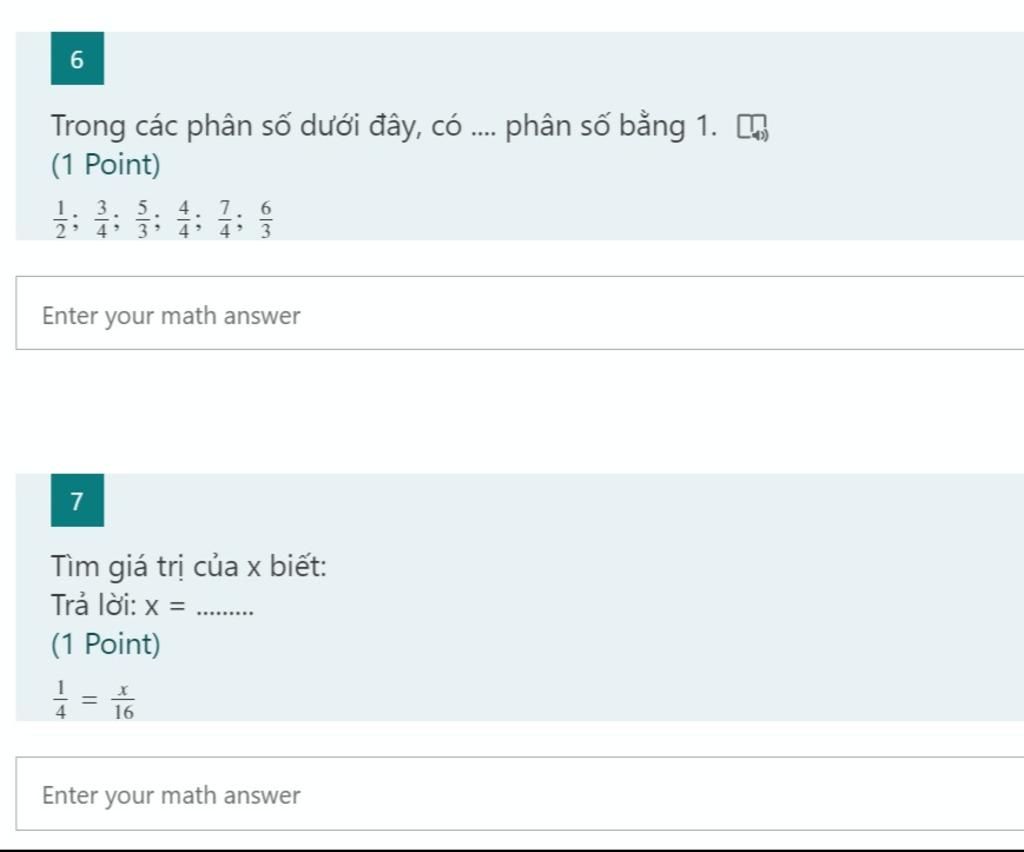Click the question number 7 badge
Image resolution: width=1024 pixels, height=852 pixels.
[x=77, y=500]
